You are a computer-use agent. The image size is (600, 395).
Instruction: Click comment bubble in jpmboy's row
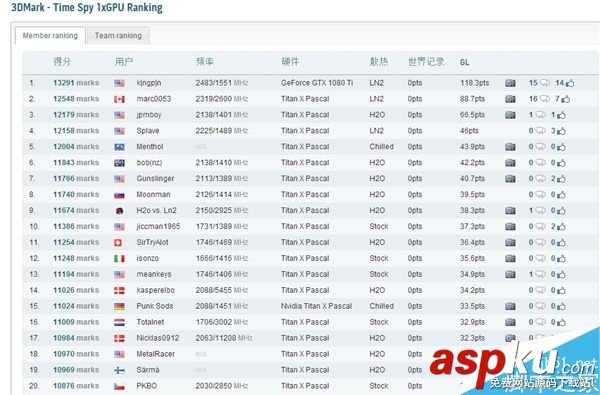coord(540,115)
